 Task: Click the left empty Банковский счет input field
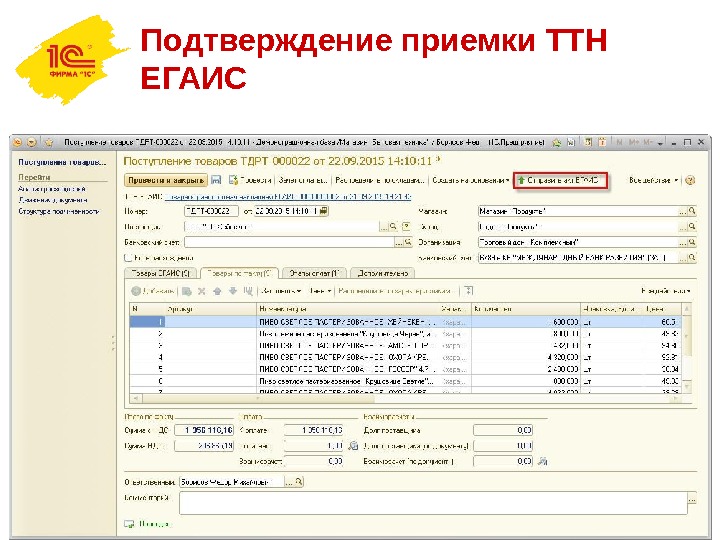pyautogui.click(x=289, y=242)
